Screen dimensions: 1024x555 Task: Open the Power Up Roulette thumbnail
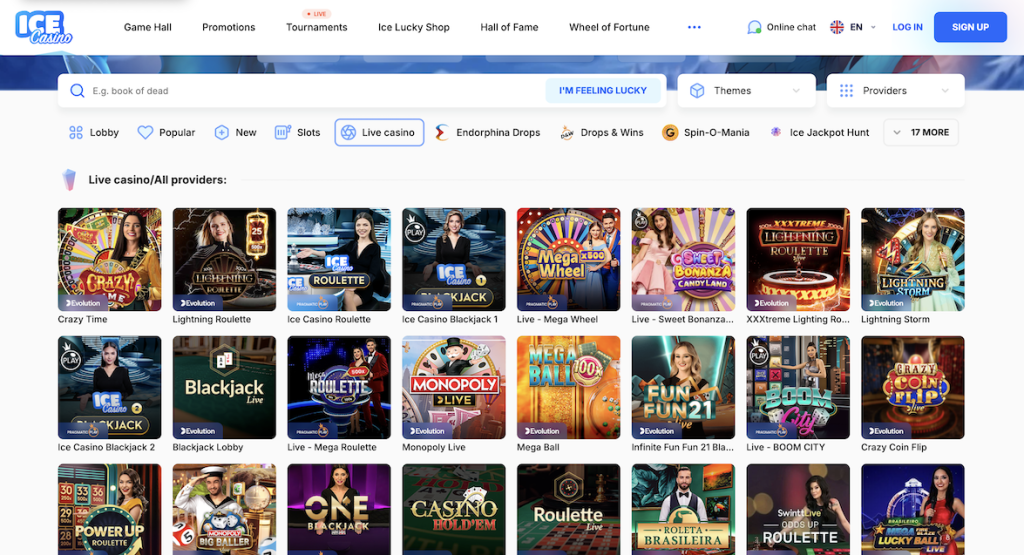tap(110, 509)
